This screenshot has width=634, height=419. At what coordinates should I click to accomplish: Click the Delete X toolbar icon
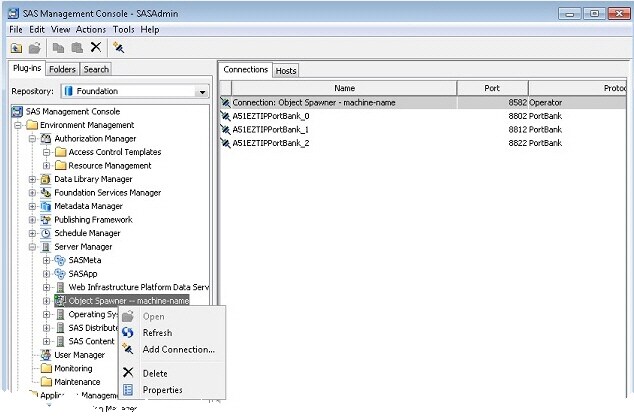point(96,47)
